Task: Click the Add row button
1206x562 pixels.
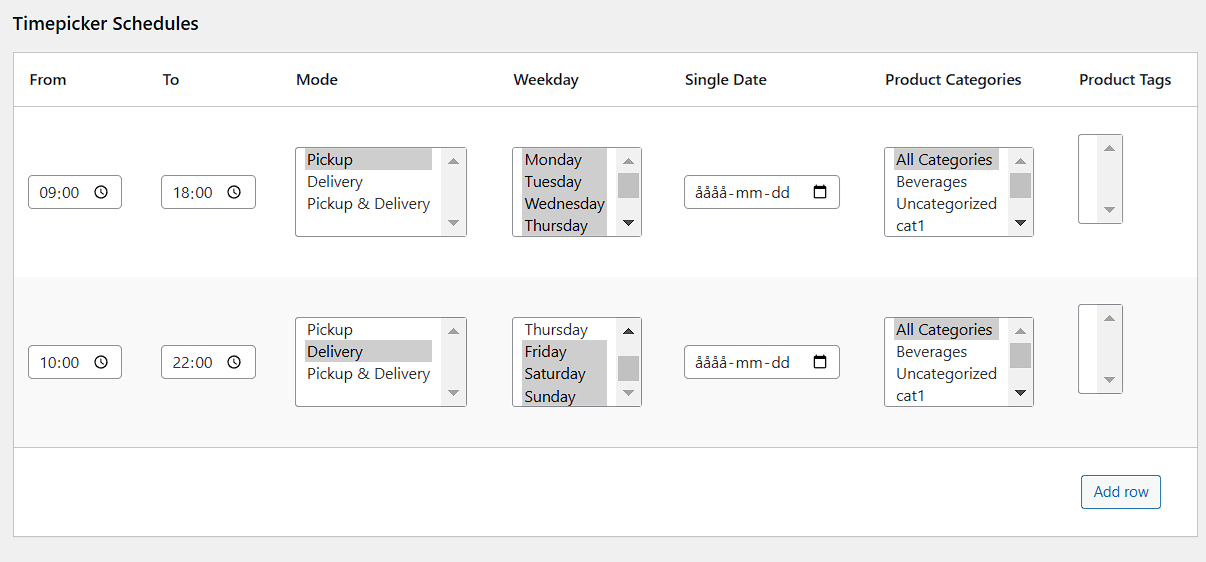Action: [1120, 492]
